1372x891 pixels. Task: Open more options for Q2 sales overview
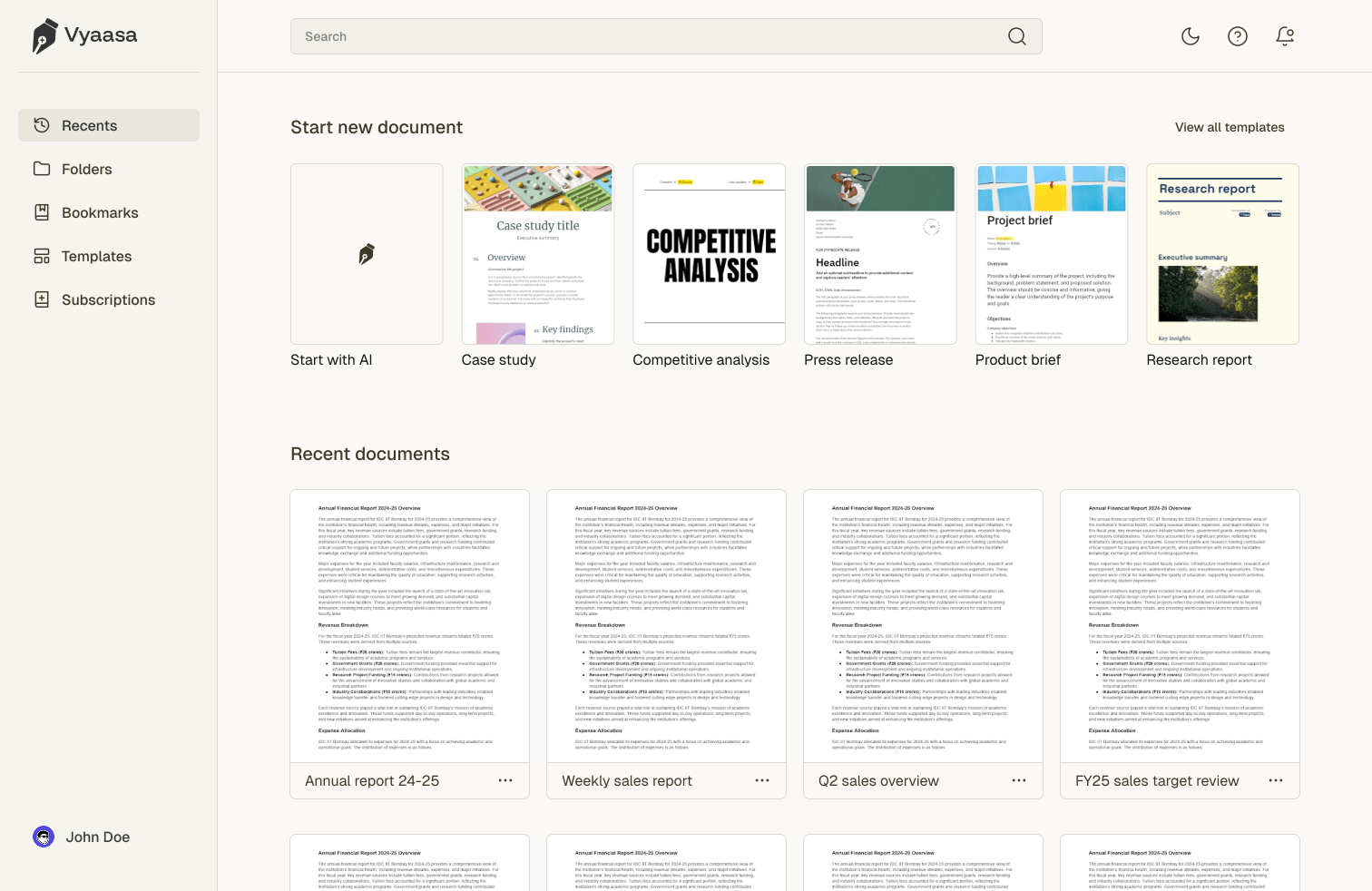[1019, 780]
